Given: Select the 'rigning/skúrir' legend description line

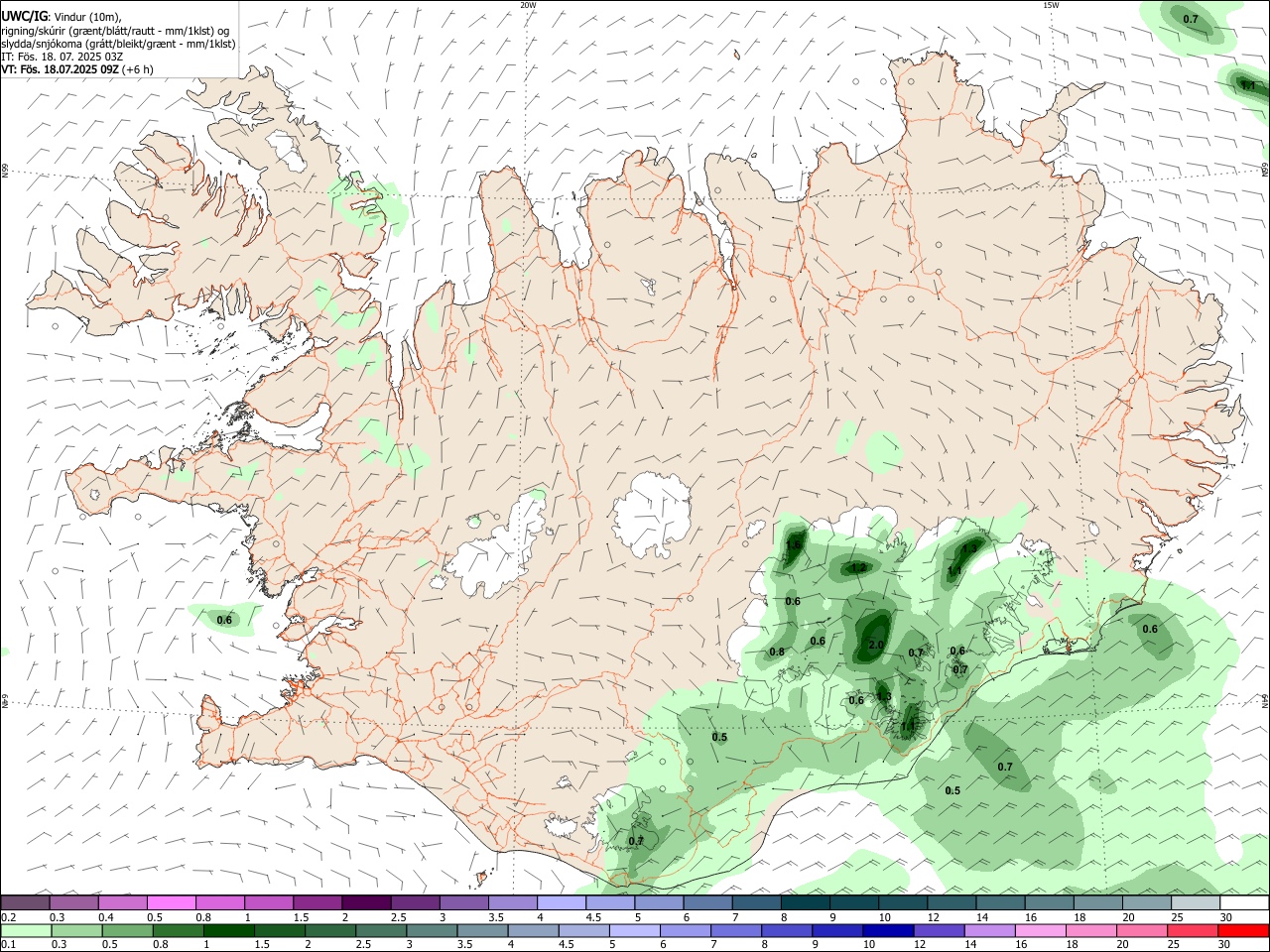Looking at the screenshot, I should pyautogui.click(x=115, y=30).
